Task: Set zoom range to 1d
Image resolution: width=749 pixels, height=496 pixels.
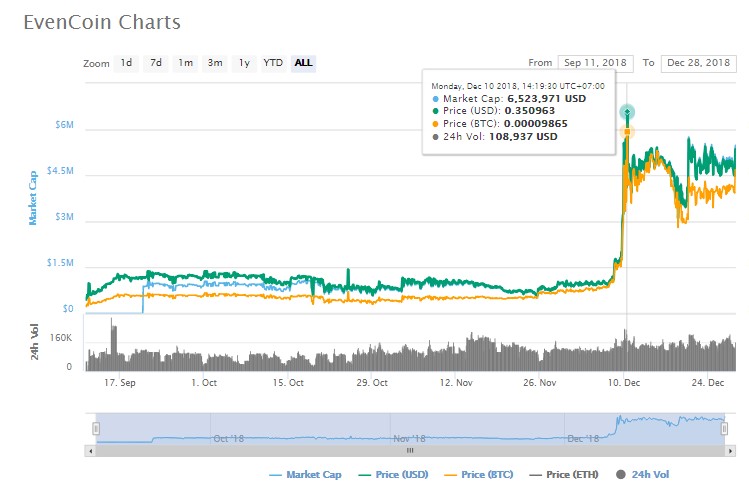Action: [126, 63]
